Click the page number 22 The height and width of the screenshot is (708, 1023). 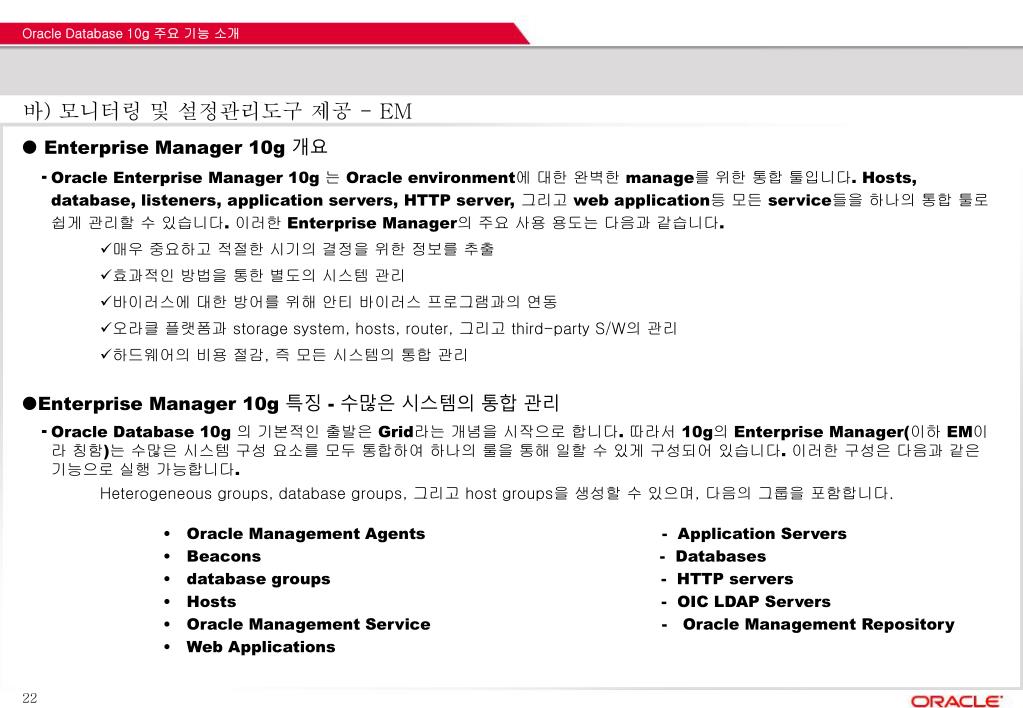[x=30, y=698]
